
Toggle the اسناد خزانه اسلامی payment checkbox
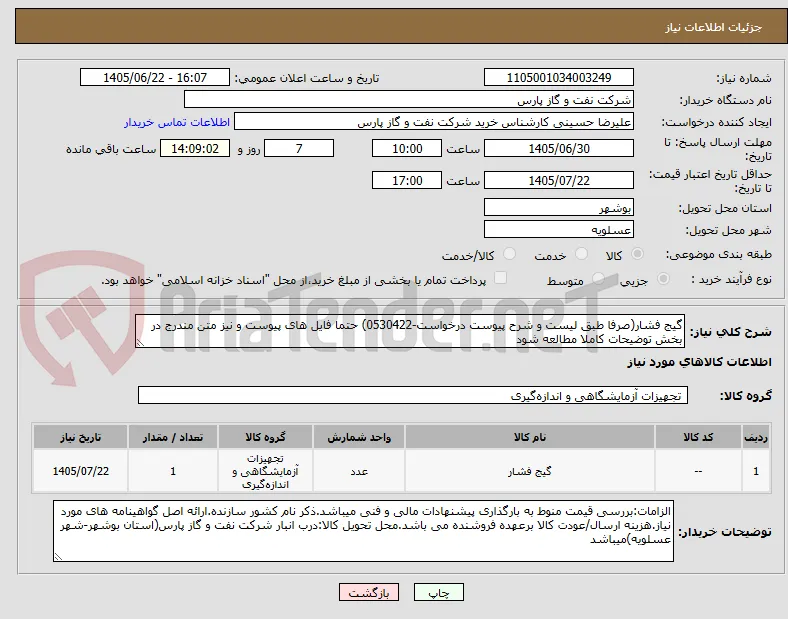point(501,278)
